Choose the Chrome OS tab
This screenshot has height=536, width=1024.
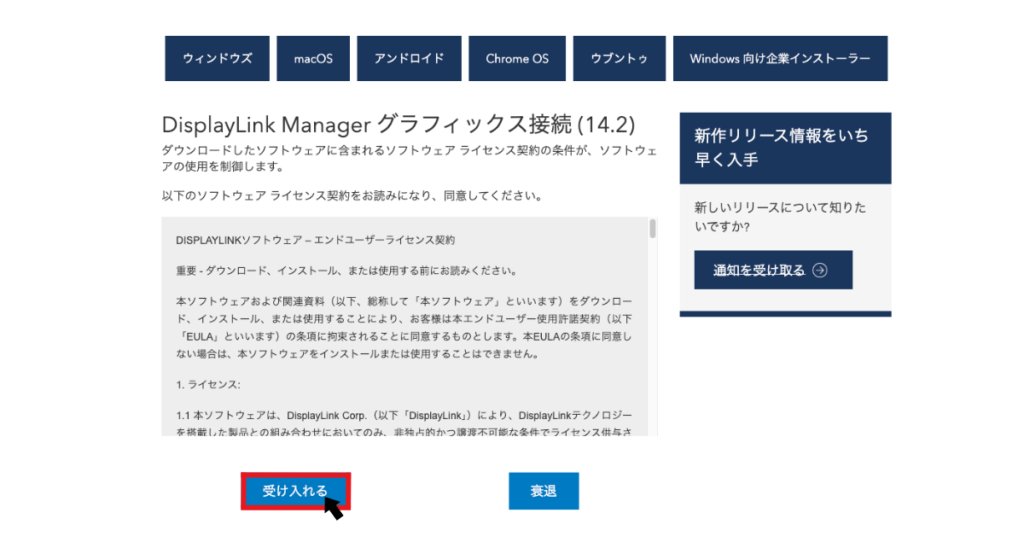(x=517, y=59)
